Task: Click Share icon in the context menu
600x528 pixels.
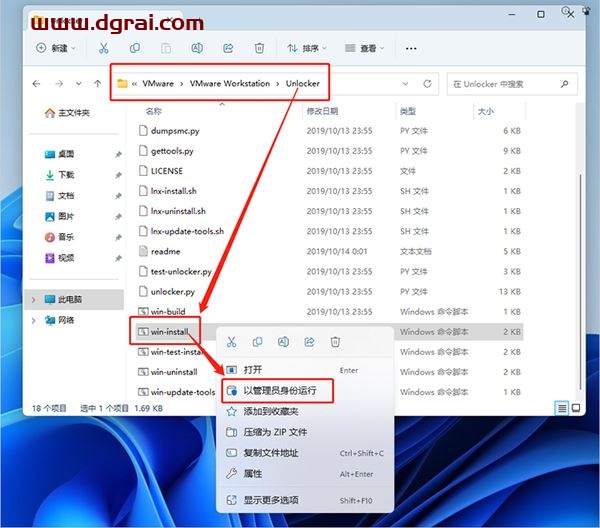Action: point(309,342)
